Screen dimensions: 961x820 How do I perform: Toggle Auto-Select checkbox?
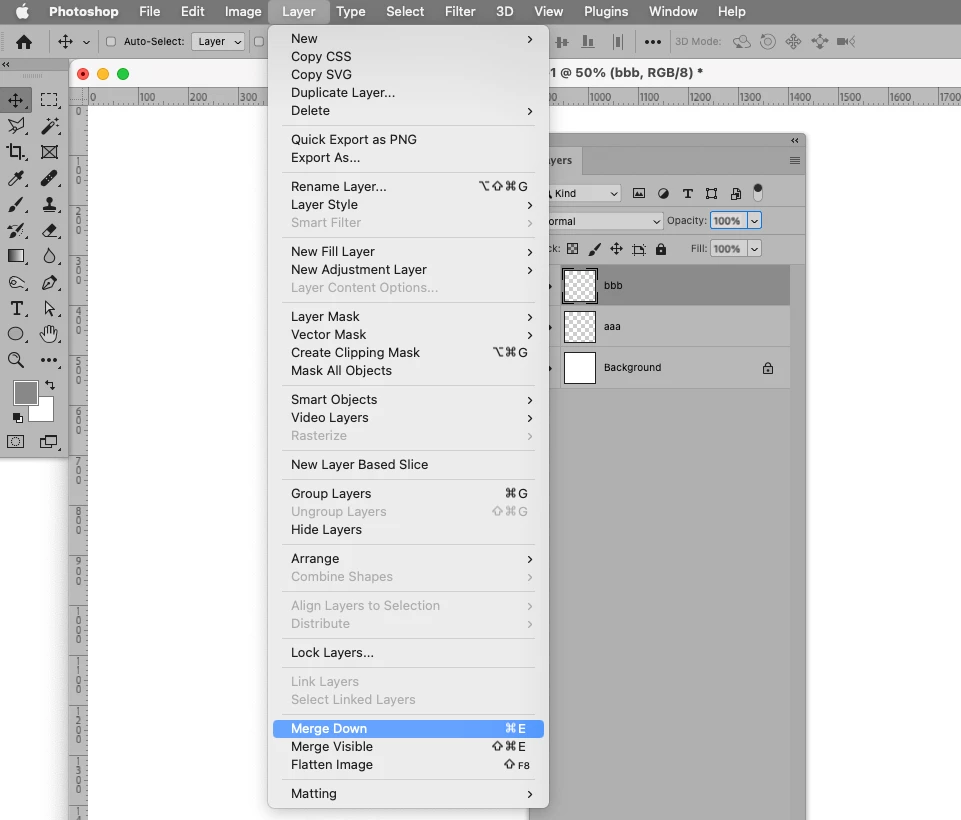[x=111, y=42]
